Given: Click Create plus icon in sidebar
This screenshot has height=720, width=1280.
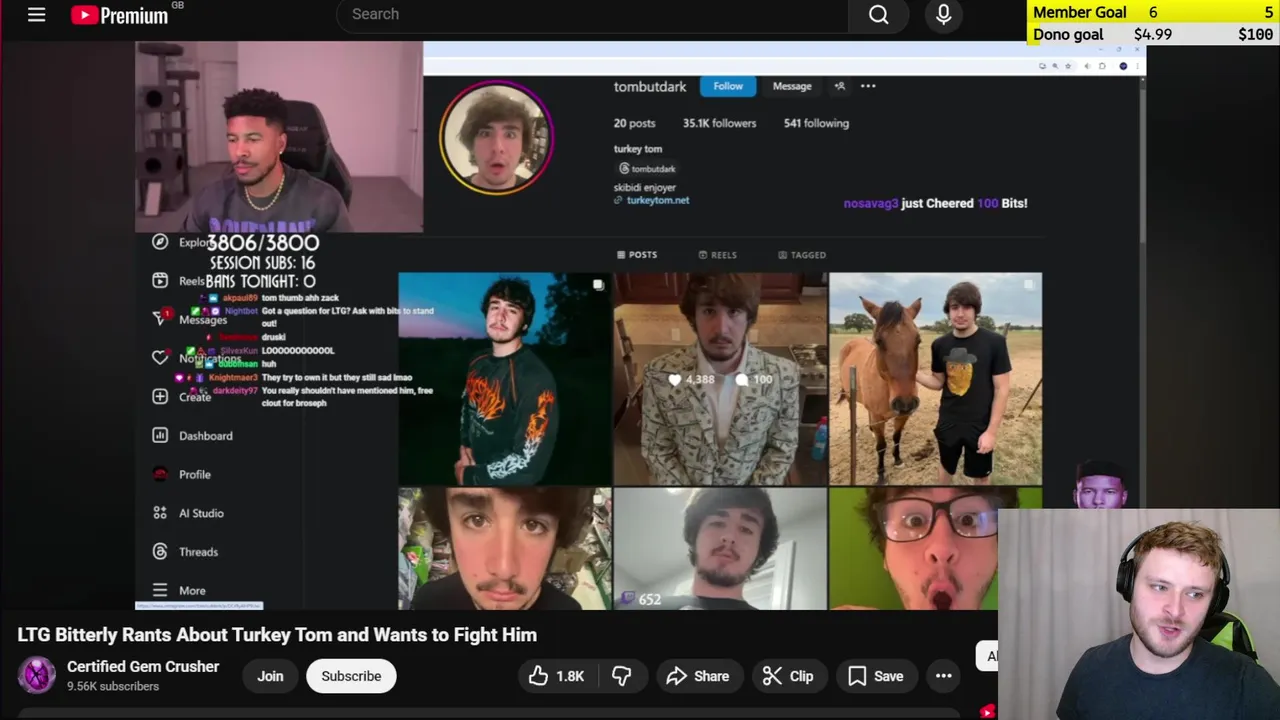Looking at the screenshot, I should pyautogui.click(x=160, y=397).
